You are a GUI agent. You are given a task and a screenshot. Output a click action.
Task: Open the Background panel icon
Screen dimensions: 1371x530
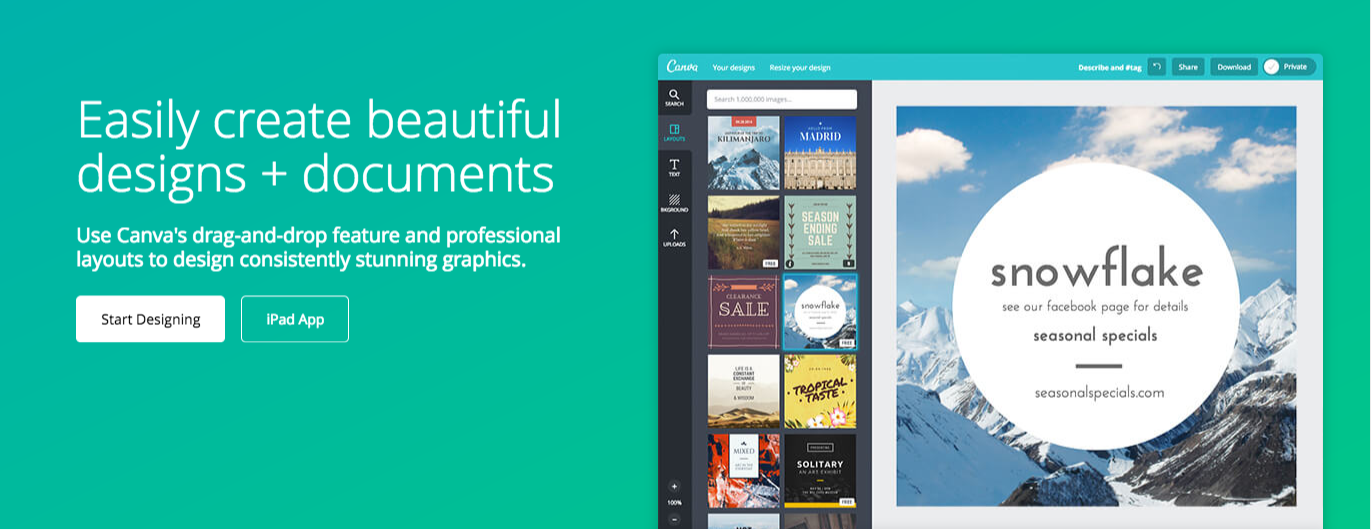674,203
